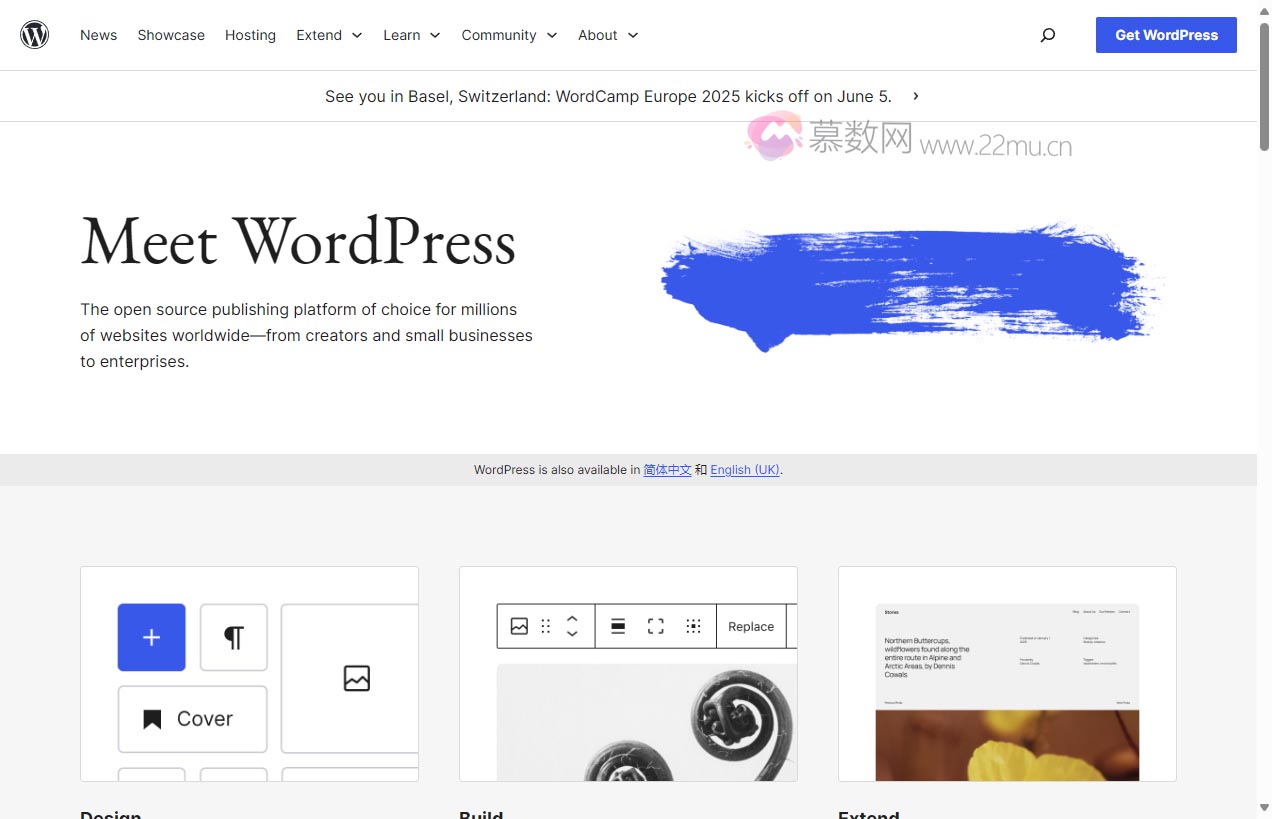Click the Get WordPress button

click(x=1165, y=35)
